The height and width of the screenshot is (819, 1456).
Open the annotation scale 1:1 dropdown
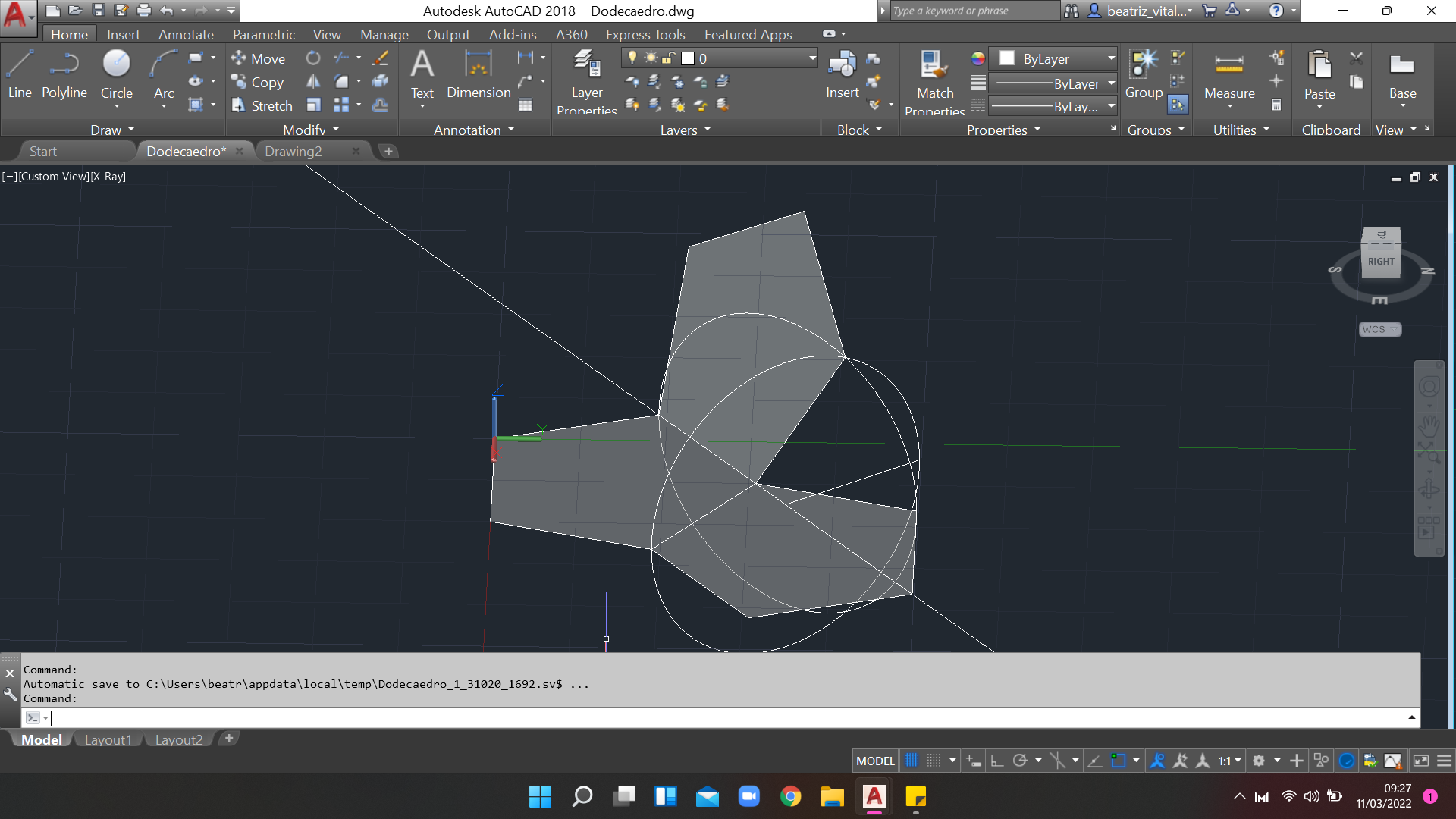click(1229, 761)
